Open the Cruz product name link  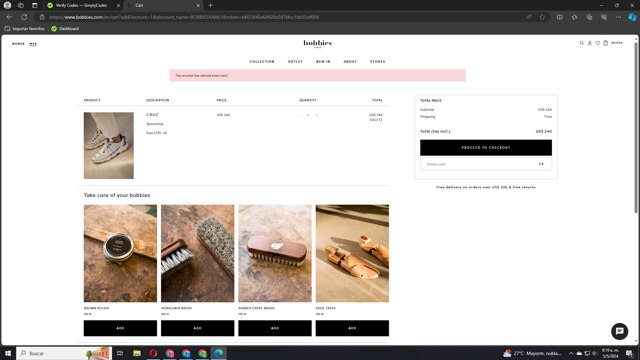[152, 115]
